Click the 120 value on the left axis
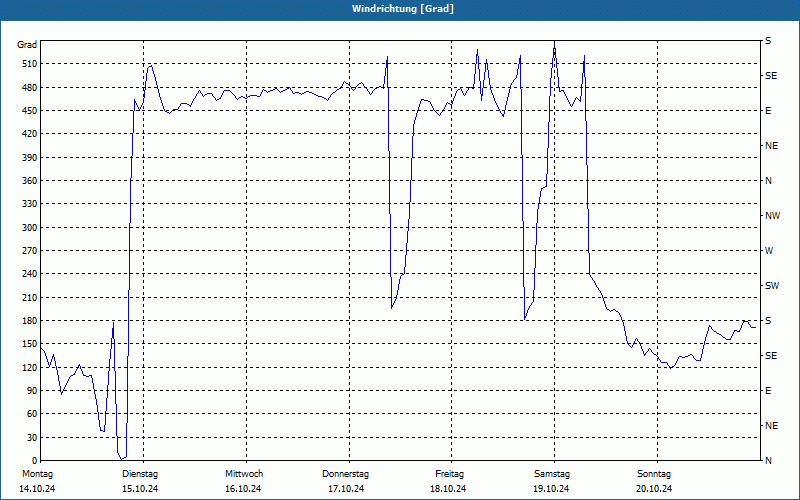 [29, 367]
